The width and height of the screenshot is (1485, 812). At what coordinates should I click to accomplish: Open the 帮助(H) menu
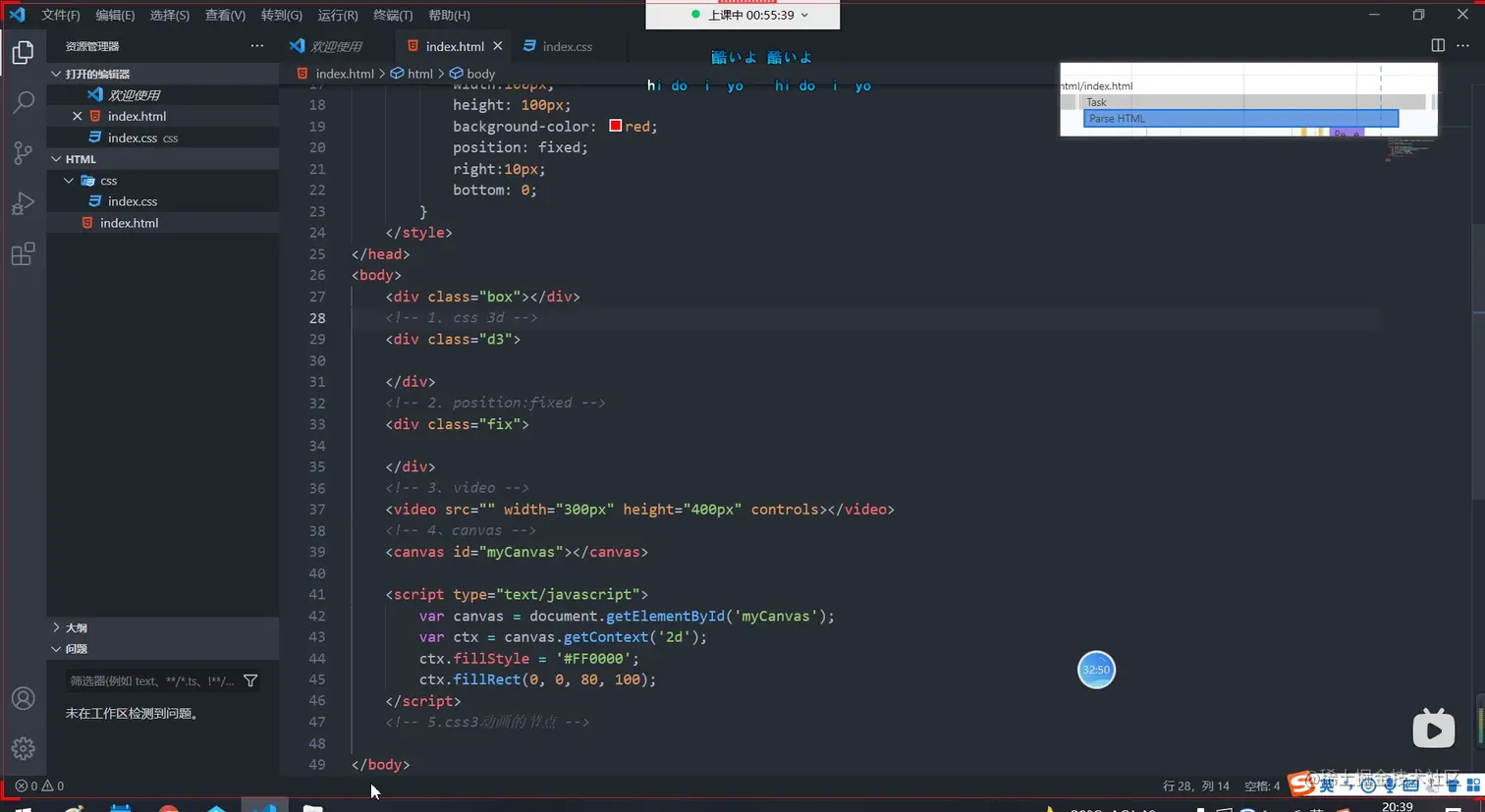(x=449, y=15)
